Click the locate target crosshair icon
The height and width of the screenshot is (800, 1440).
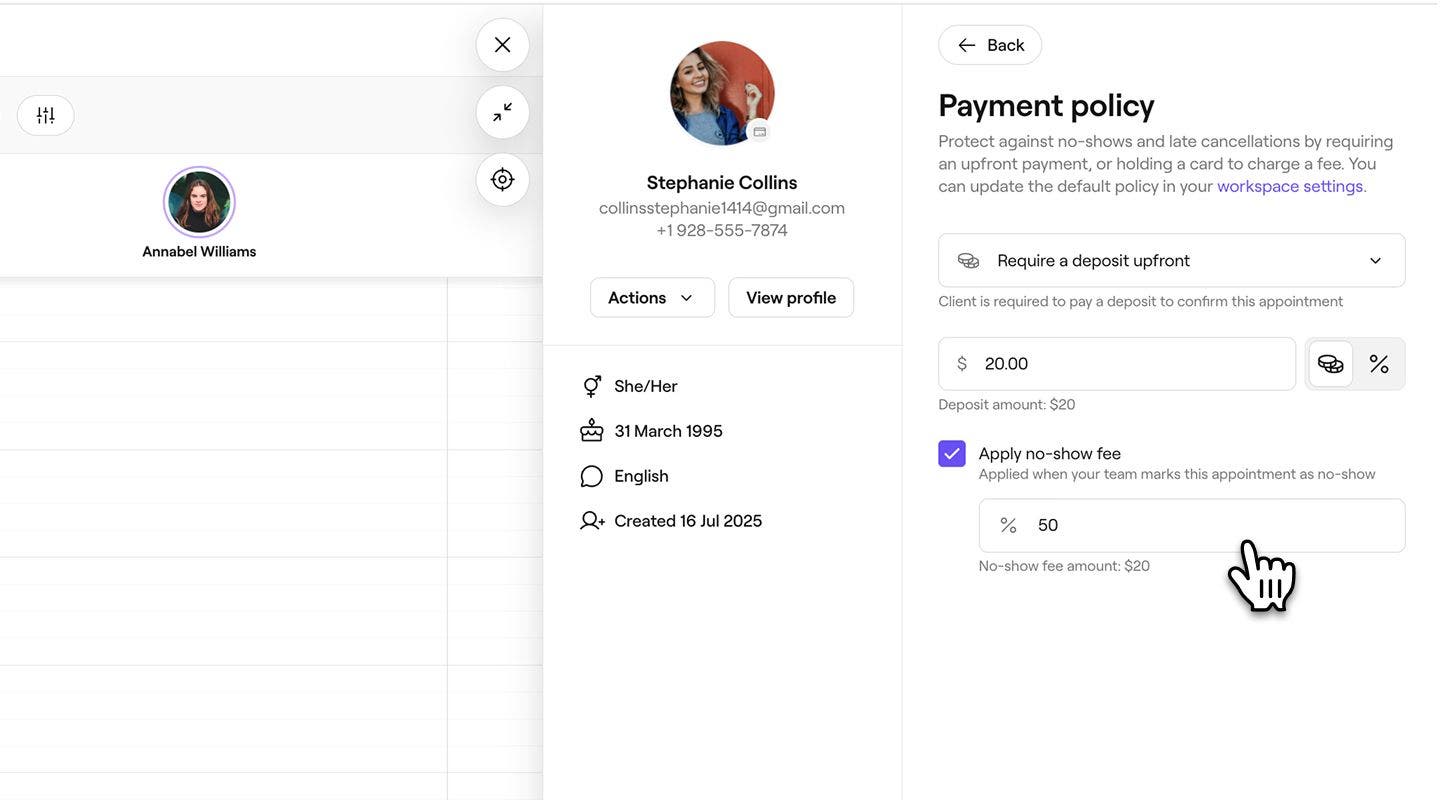[x=502, y=180]
